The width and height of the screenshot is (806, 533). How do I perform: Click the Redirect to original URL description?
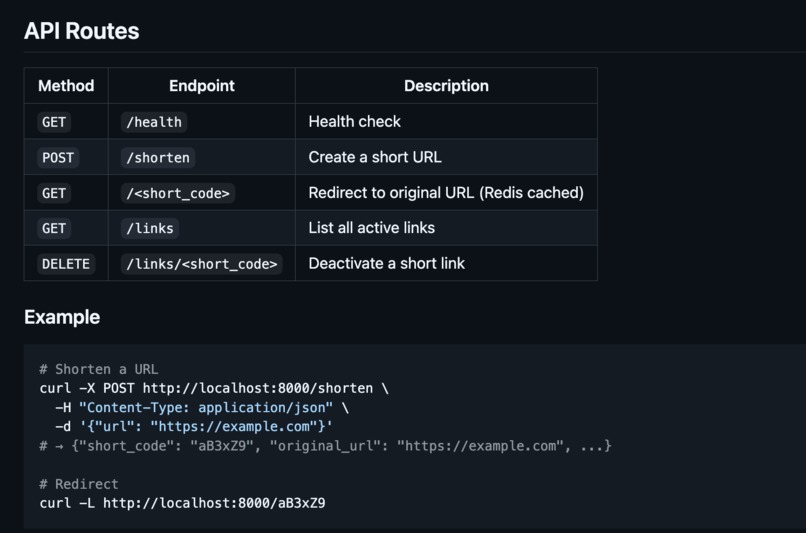[446, 193]
